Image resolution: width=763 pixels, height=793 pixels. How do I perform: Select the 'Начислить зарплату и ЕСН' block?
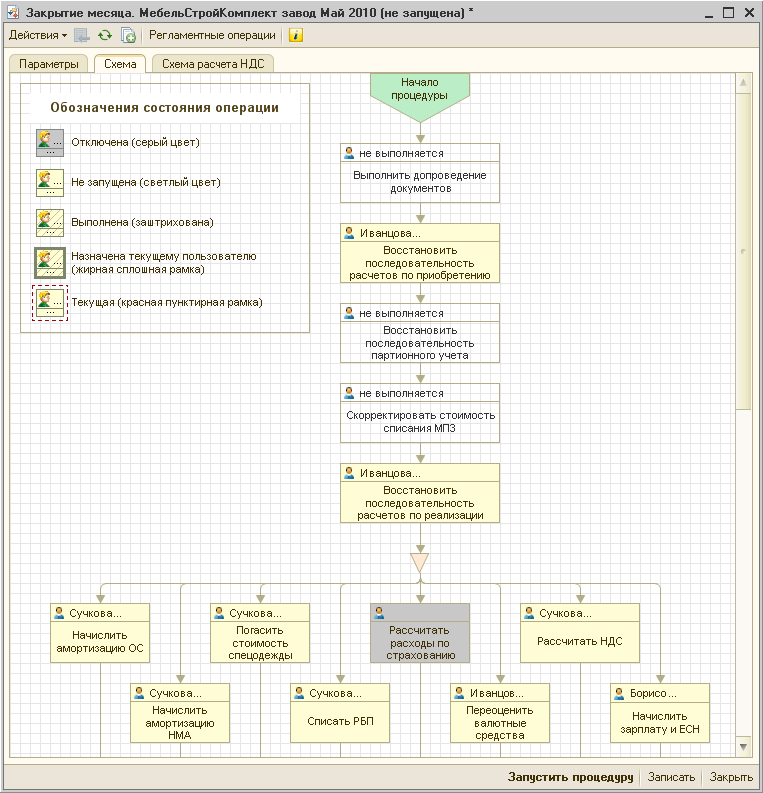click(x=660, y=713)
